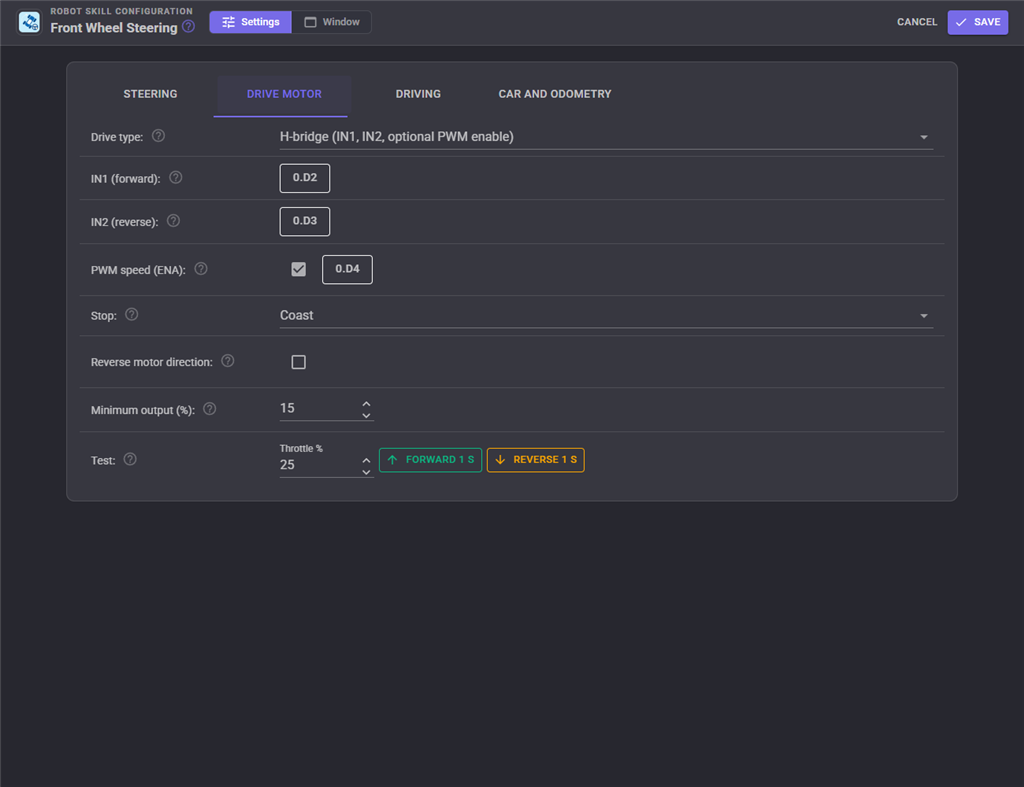This screenshot has width=1024, height=787.
Task: Click the Front Wheel Steering skill logo icon
Action: [29, 22]
